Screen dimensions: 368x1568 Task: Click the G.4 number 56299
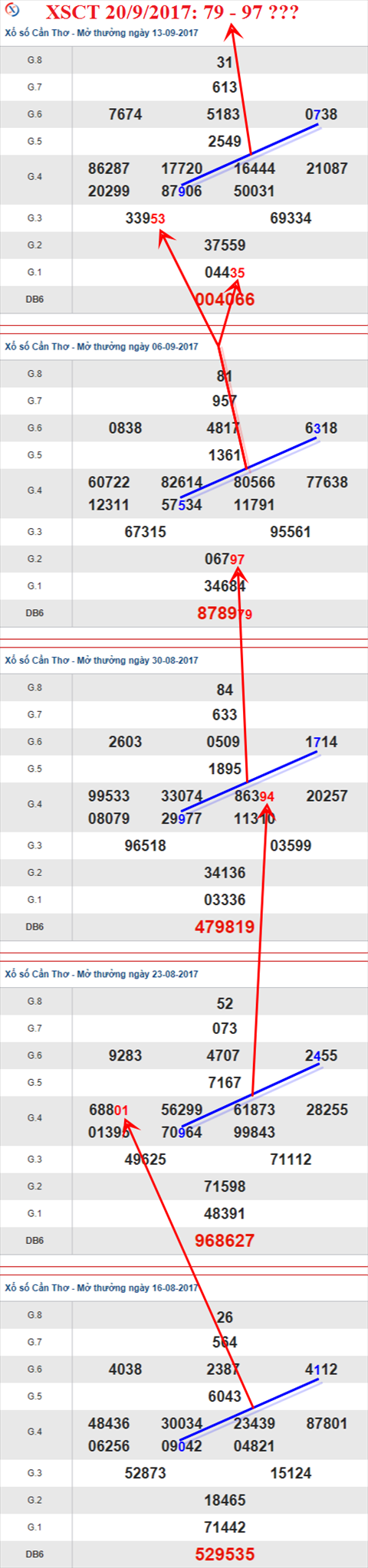[182, 1110]
